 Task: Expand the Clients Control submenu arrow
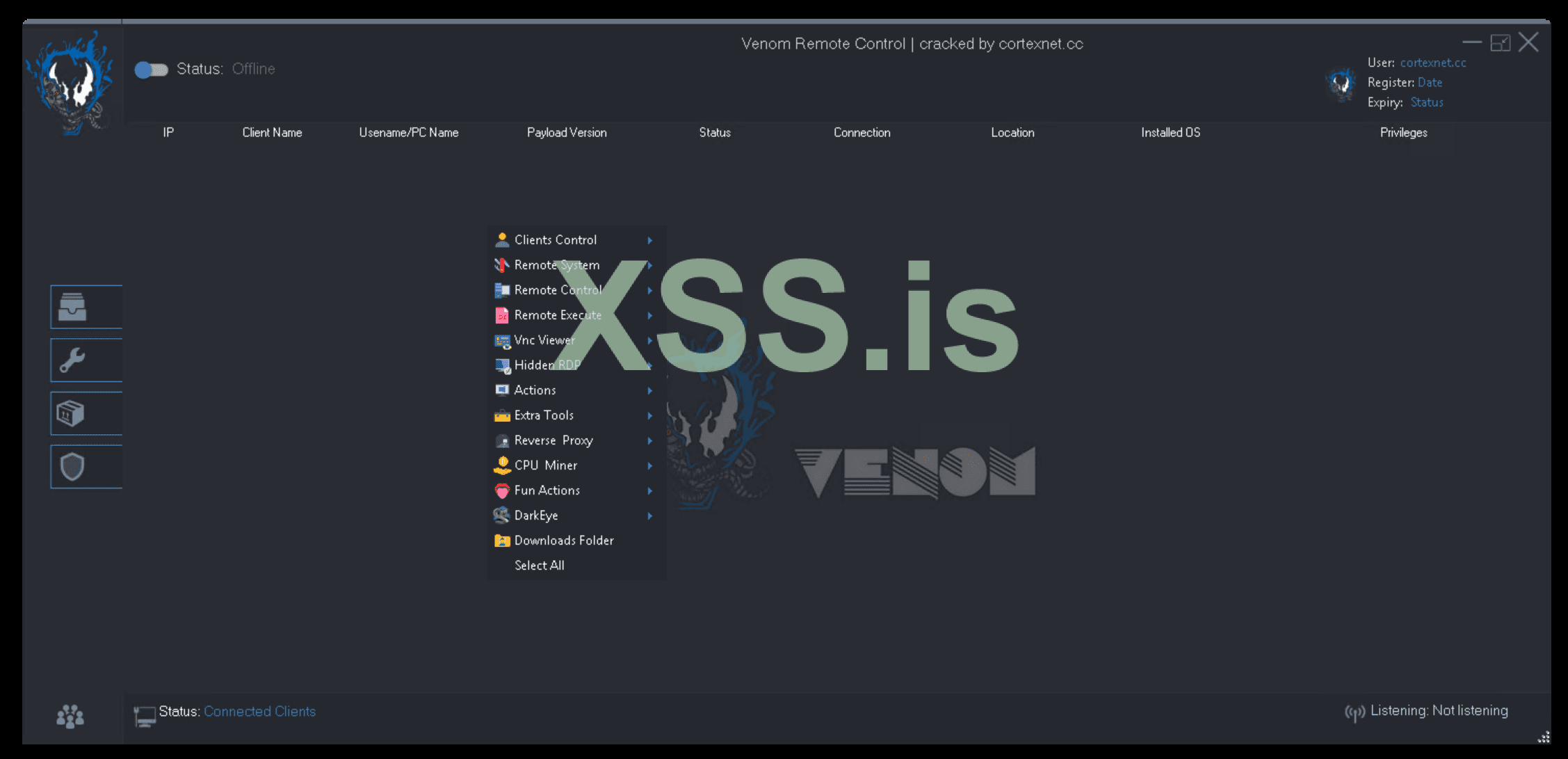(650, 241)
